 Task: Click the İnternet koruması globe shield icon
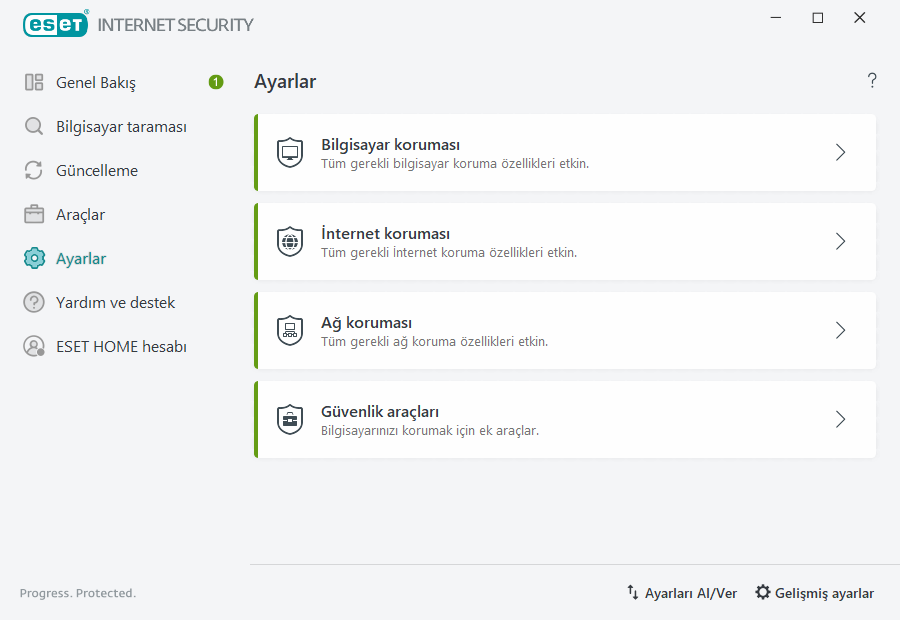290,241
